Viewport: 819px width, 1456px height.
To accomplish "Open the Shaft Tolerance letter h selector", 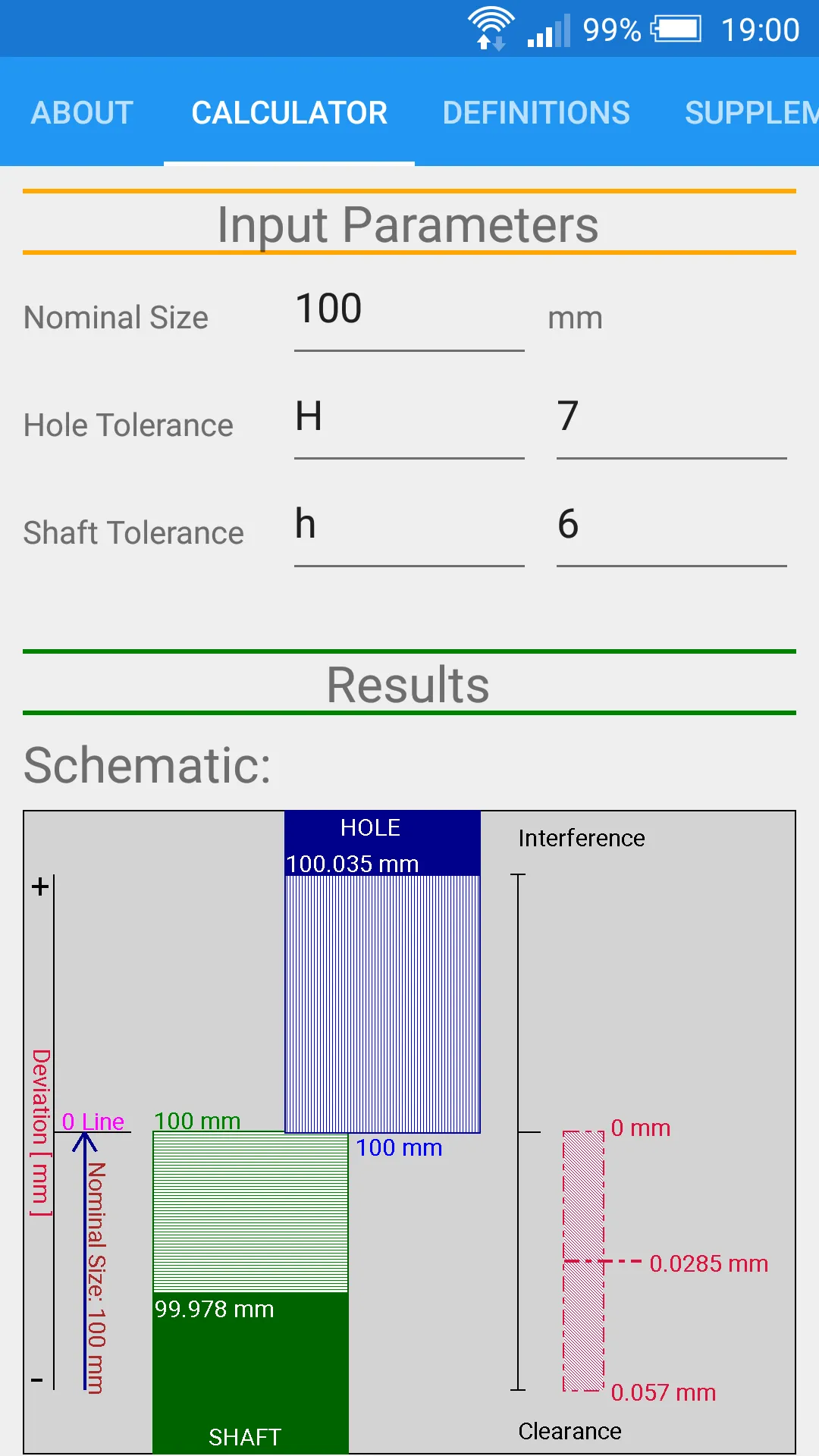I will click(x=409, y=526).
